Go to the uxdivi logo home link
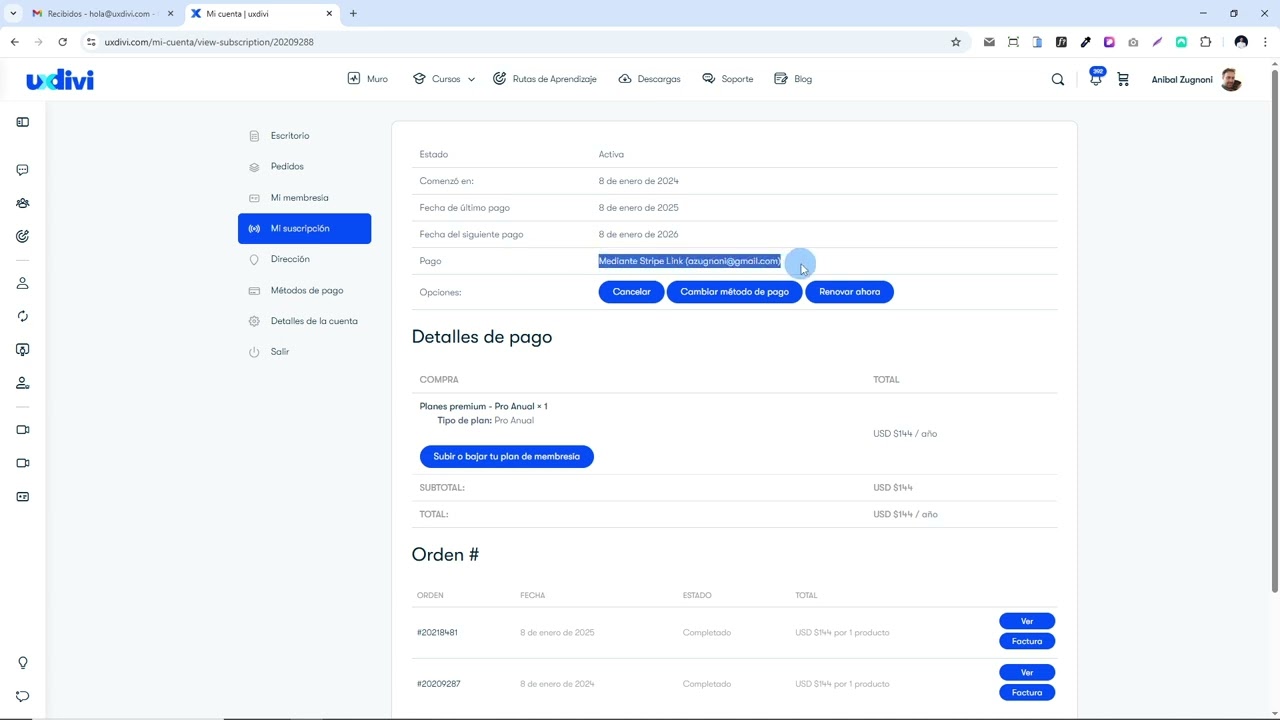Screen dimensions: 1280x720 [60, 80]
